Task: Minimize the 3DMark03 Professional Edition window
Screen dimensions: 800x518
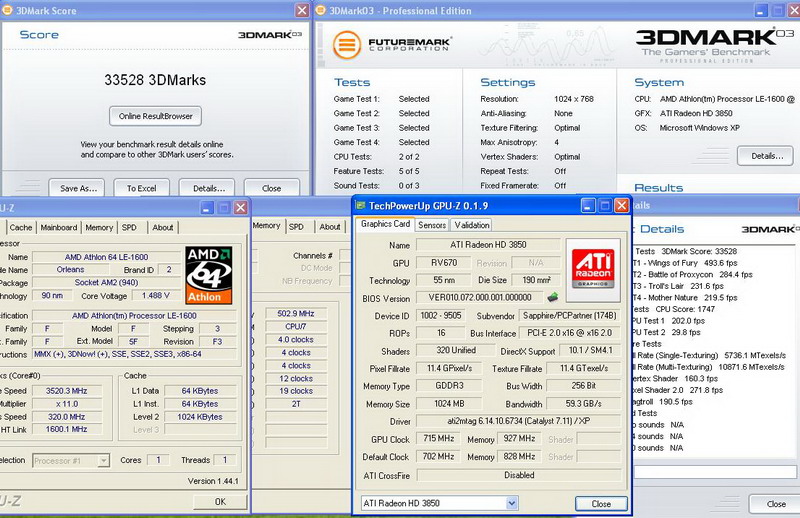Action: pos(761,10)
